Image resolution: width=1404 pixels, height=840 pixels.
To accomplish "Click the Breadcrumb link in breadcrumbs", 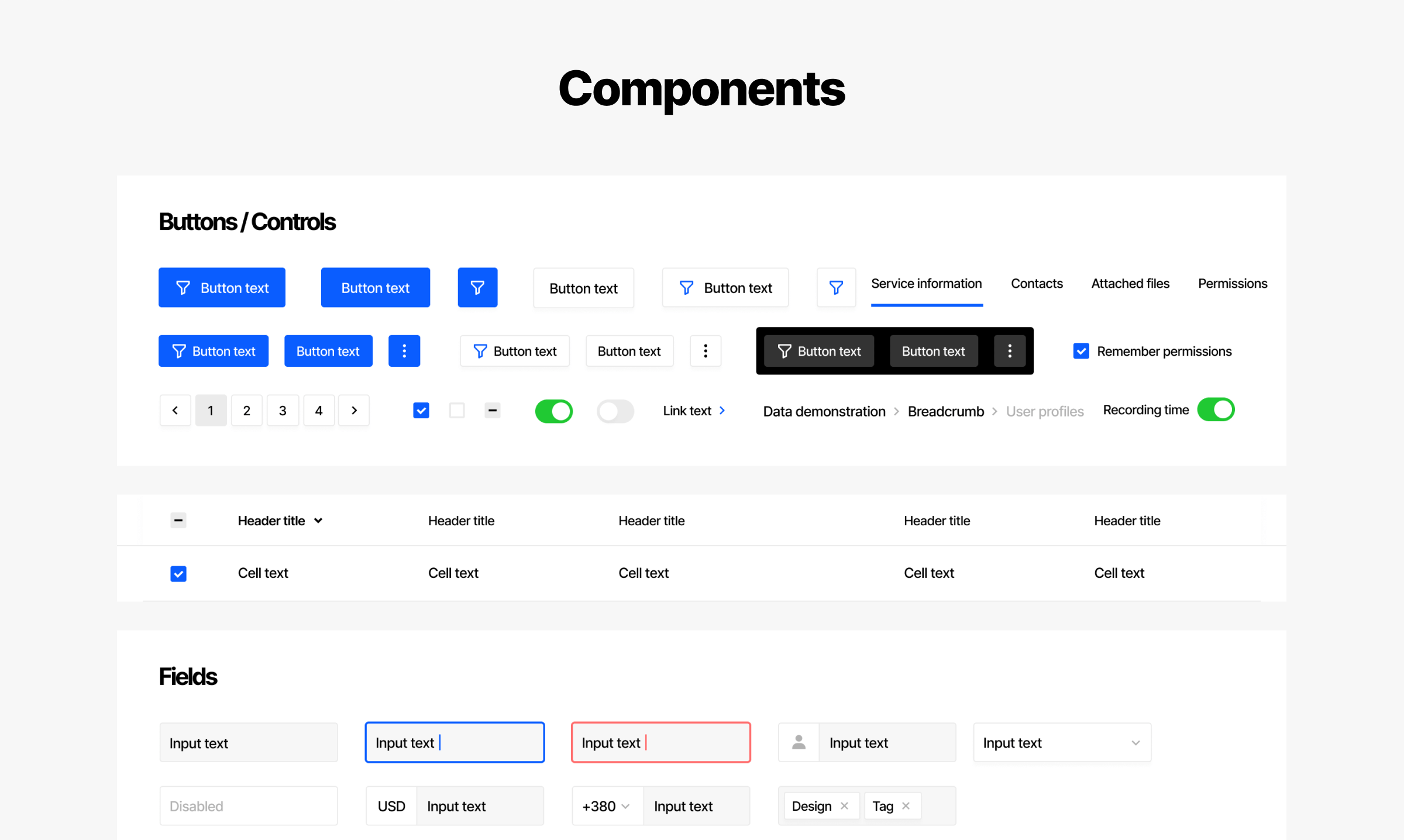I will 945,411.
